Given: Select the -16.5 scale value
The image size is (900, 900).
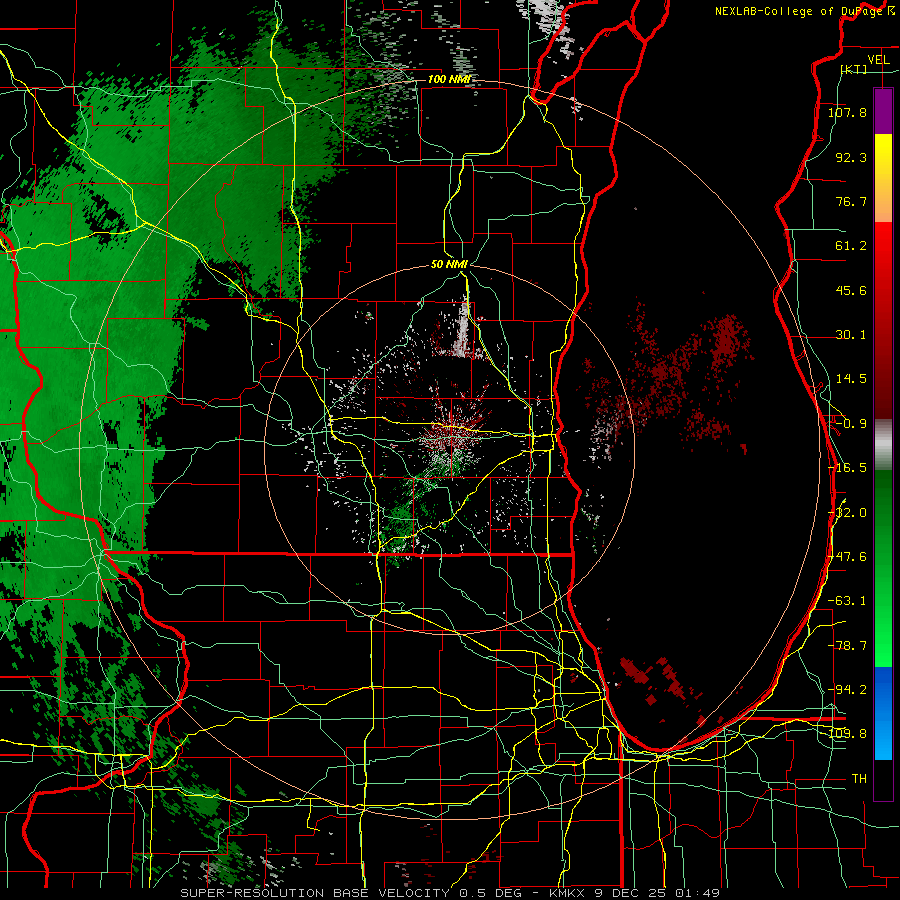Looking at the screenshot, I should 847,468.
